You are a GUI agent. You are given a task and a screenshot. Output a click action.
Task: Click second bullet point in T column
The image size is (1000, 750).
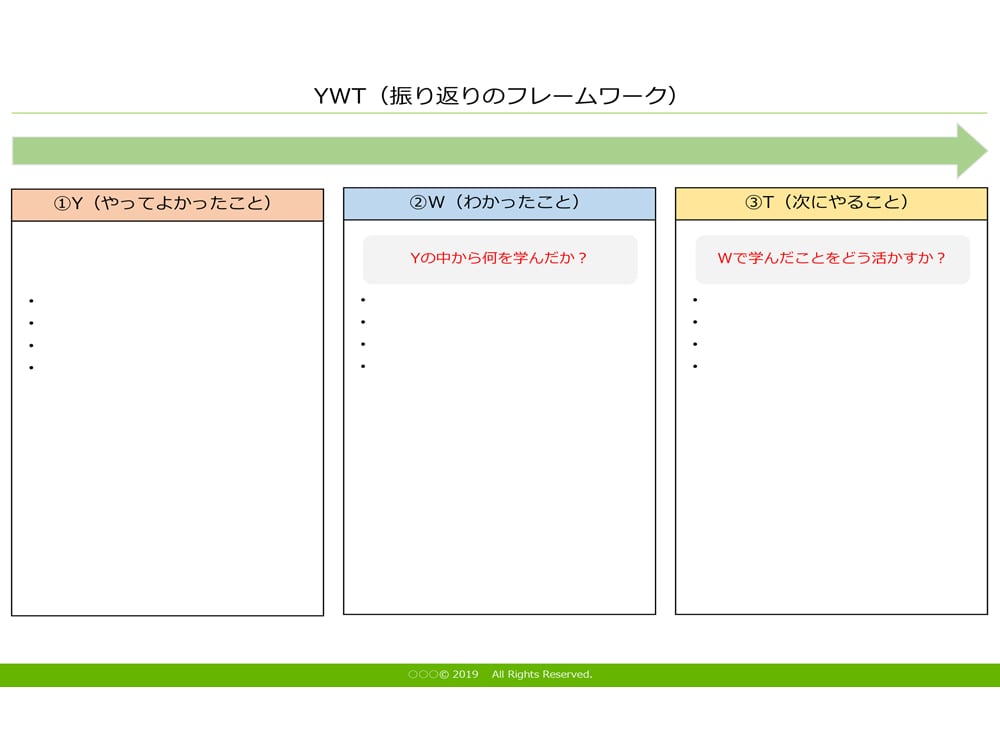(x=695, y=322)
